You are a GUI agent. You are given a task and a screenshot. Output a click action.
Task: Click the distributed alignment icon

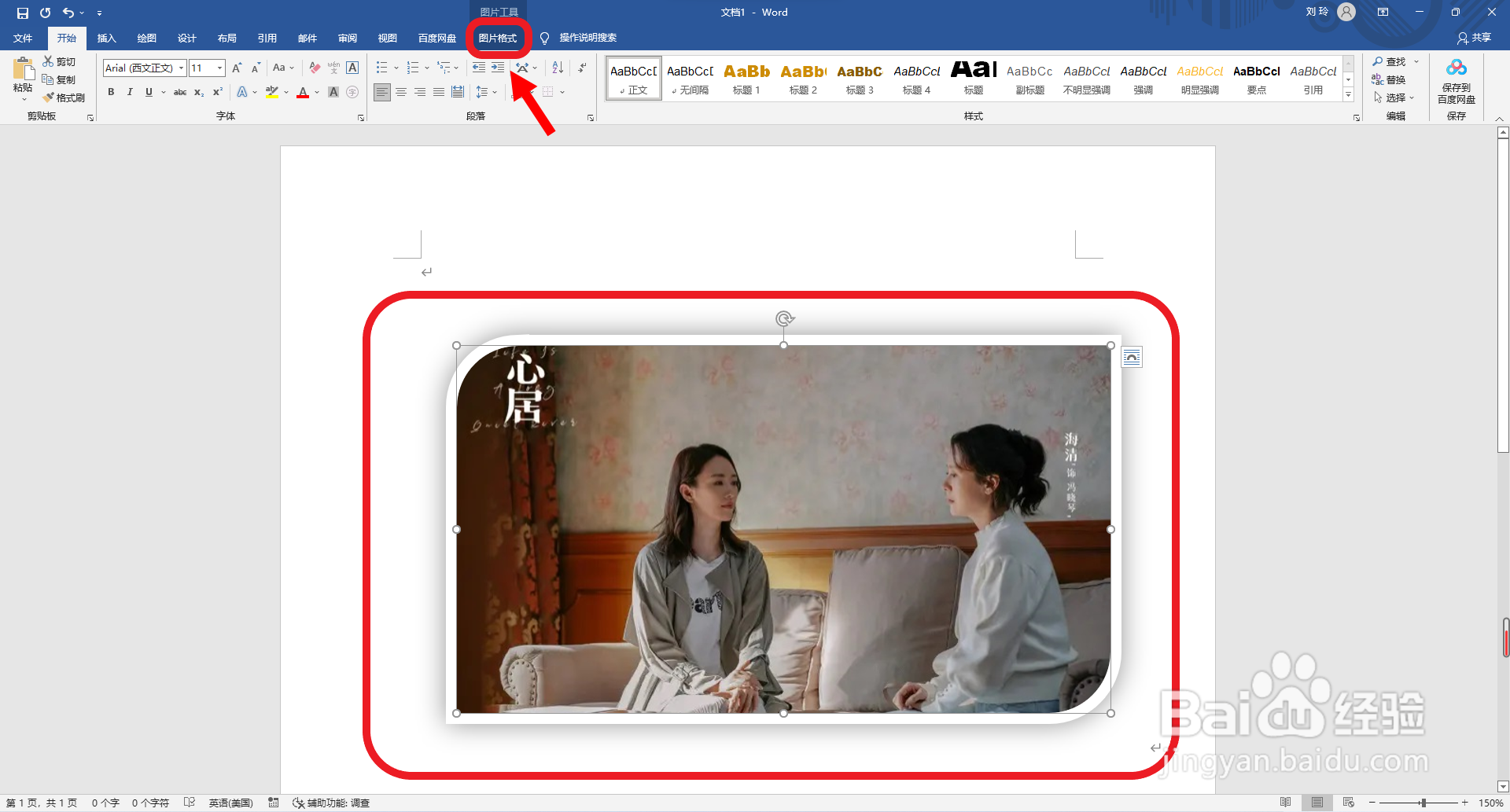click(458, 92)
